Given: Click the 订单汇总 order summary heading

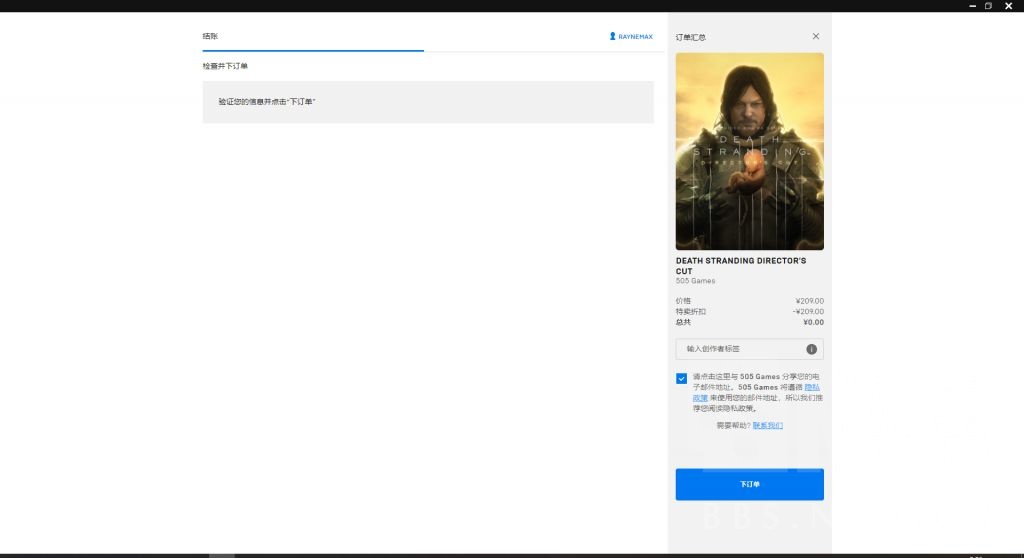Looking at the screenshot, I should point(690,37).
